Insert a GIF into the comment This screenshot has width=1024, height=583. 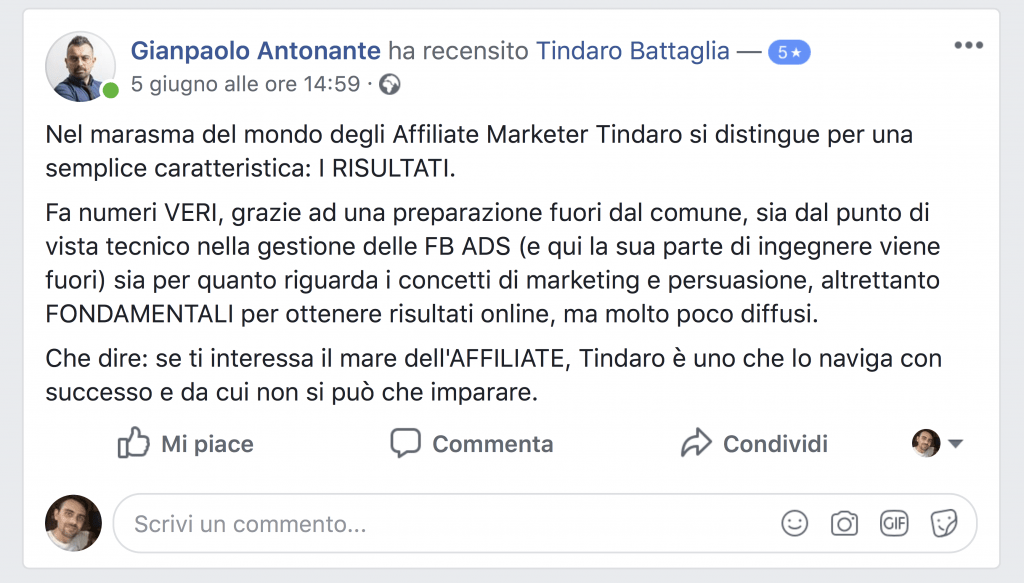tap(894, 523)
